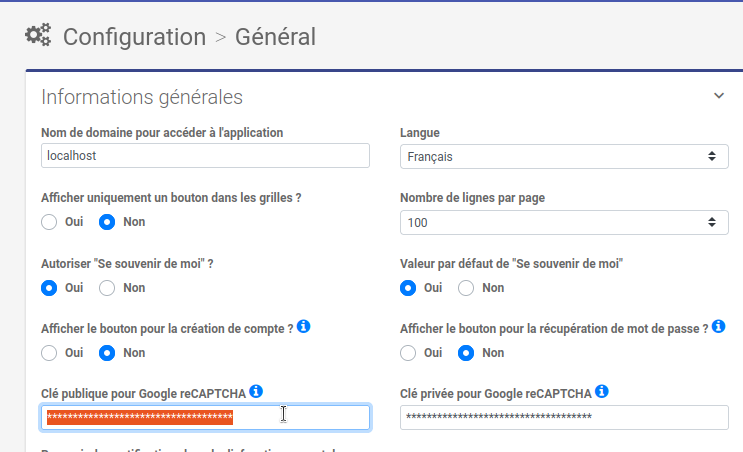Collapse the Informations générales section
The width and height of the screenshot is (743, 452).
pyautogui.click(x=719, y=96)
